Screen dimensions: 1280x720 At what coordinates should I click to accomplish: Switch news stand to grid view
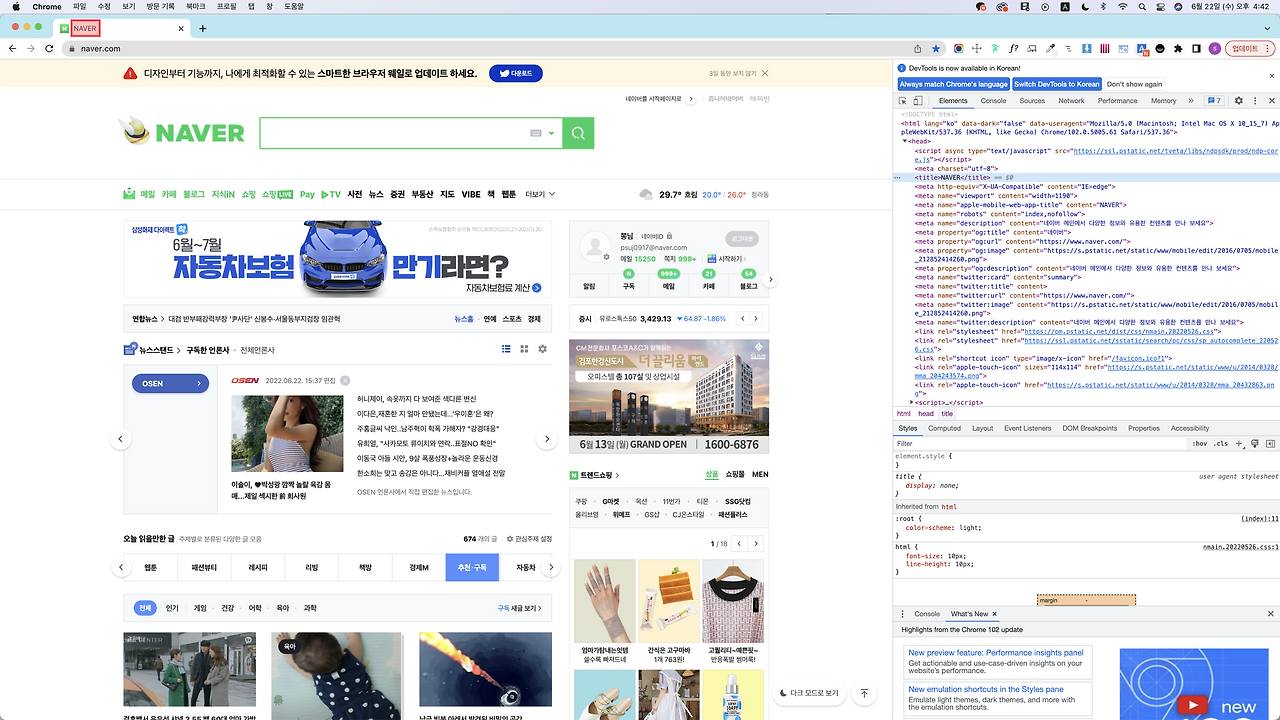(524, 349)
